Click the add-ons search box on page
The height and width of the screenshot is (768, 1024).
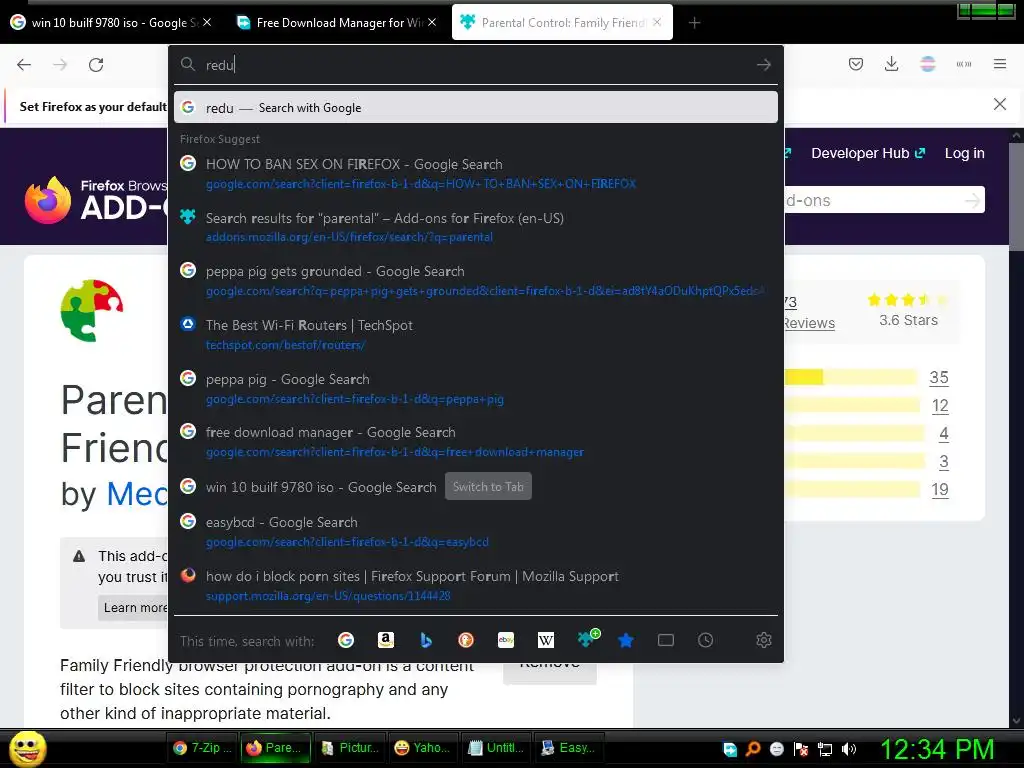[x=875, y=200]
